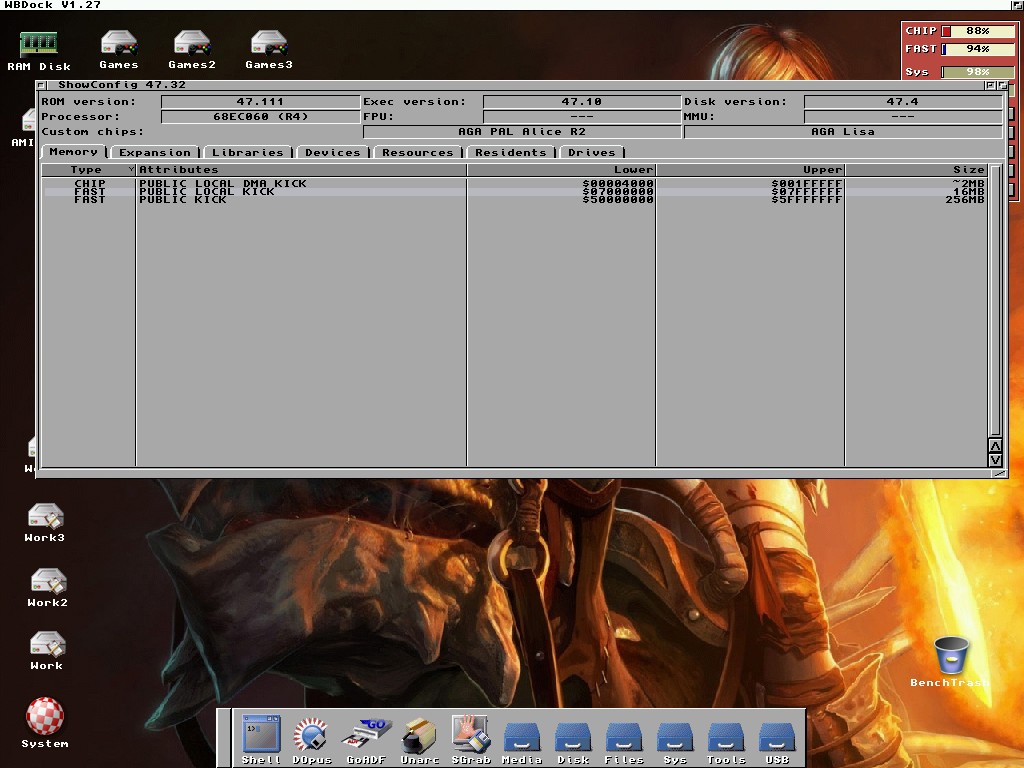Image resolution: width=1024 pixels, height=768 pixels.
Task: Sort memory list by Lower column
Action: tap(562, 170)
